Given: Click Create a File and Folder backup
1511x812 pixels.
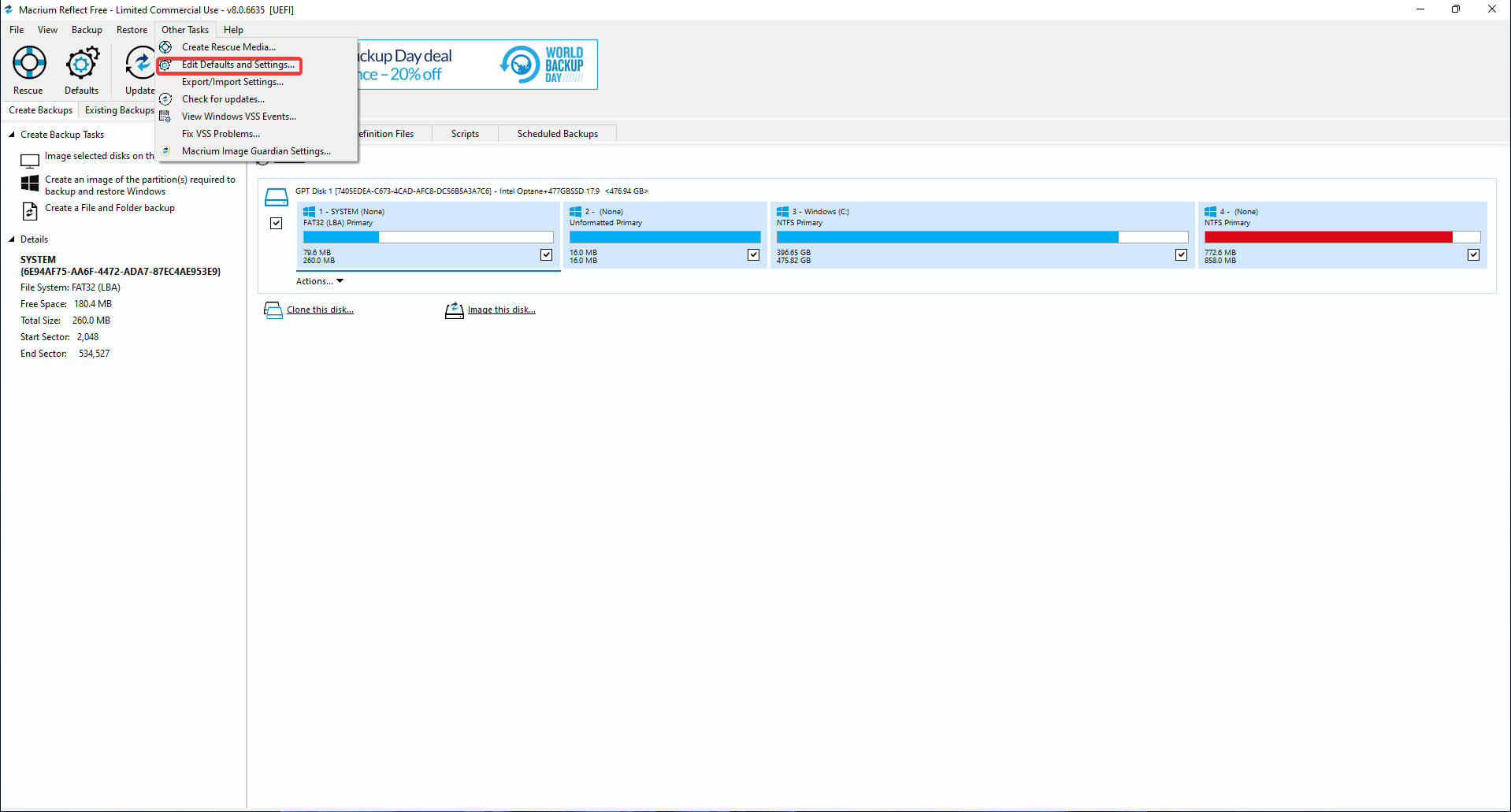Looking at the screenshot, I should click(110, 208).
